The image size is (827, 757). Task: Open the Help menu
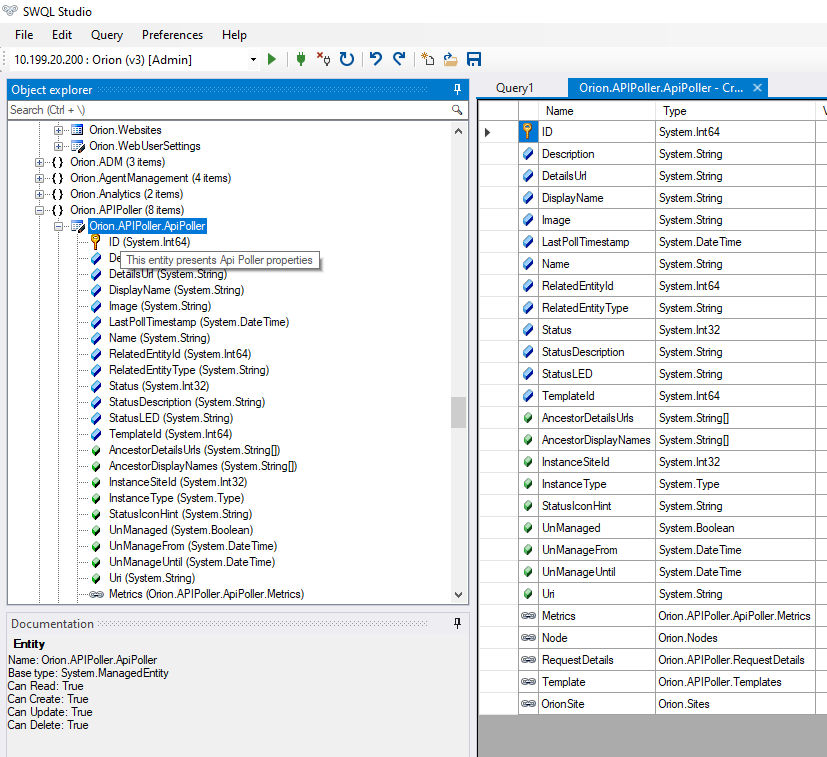[234, 35]
